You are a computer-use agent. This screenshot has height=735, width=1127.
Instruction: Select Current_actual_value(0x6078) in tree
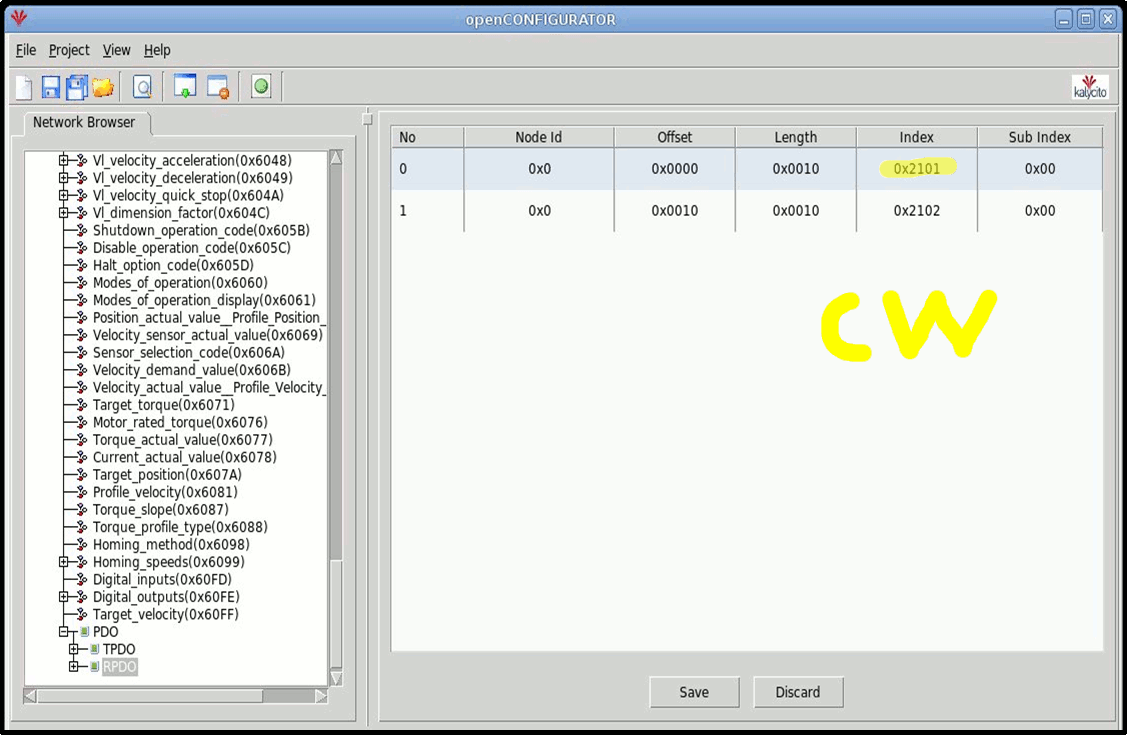184,457
